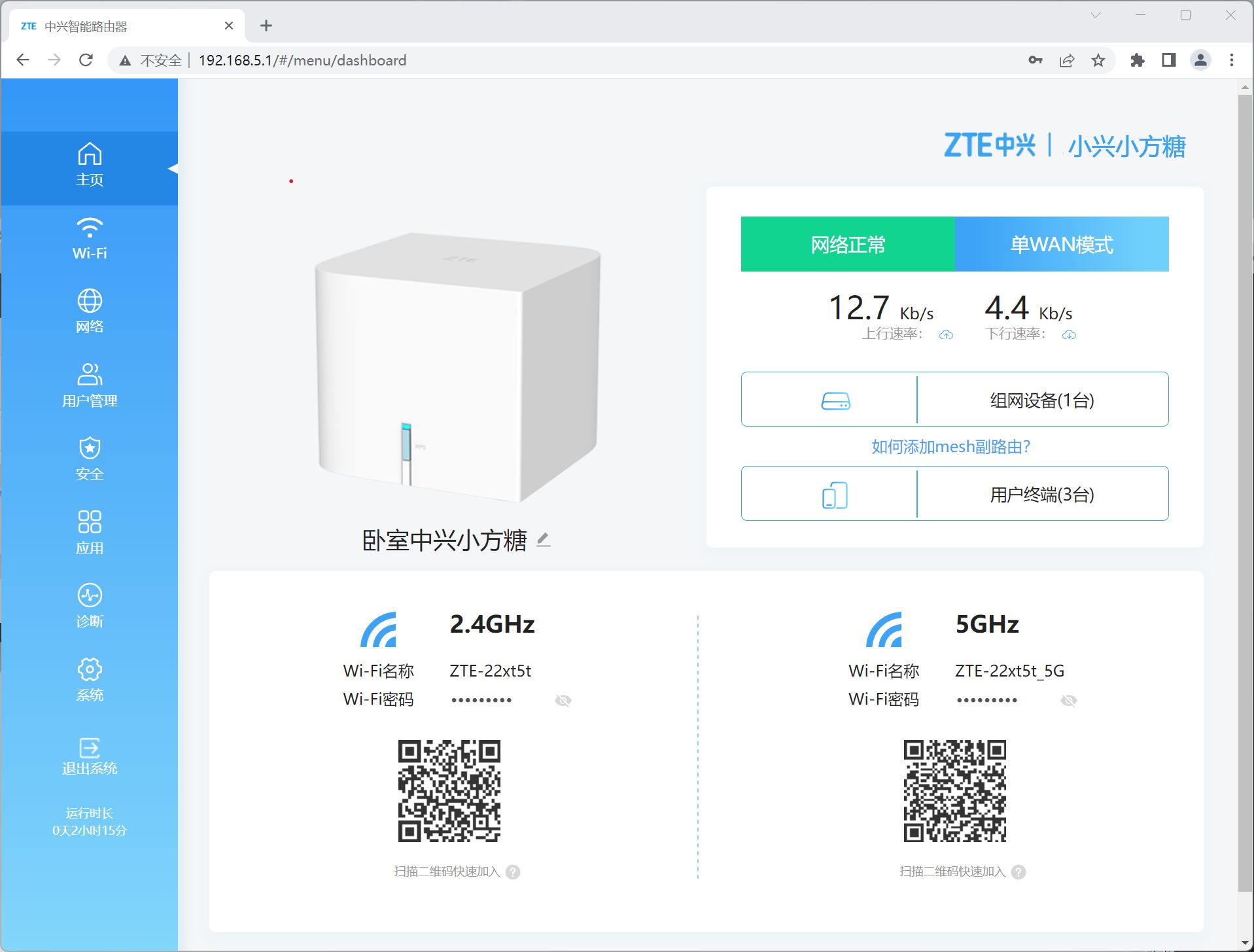Viewport: 1254px width, 952px height.
Task: Select the 中兴智能路由器 browser tab
Action: tap(128, 26)
